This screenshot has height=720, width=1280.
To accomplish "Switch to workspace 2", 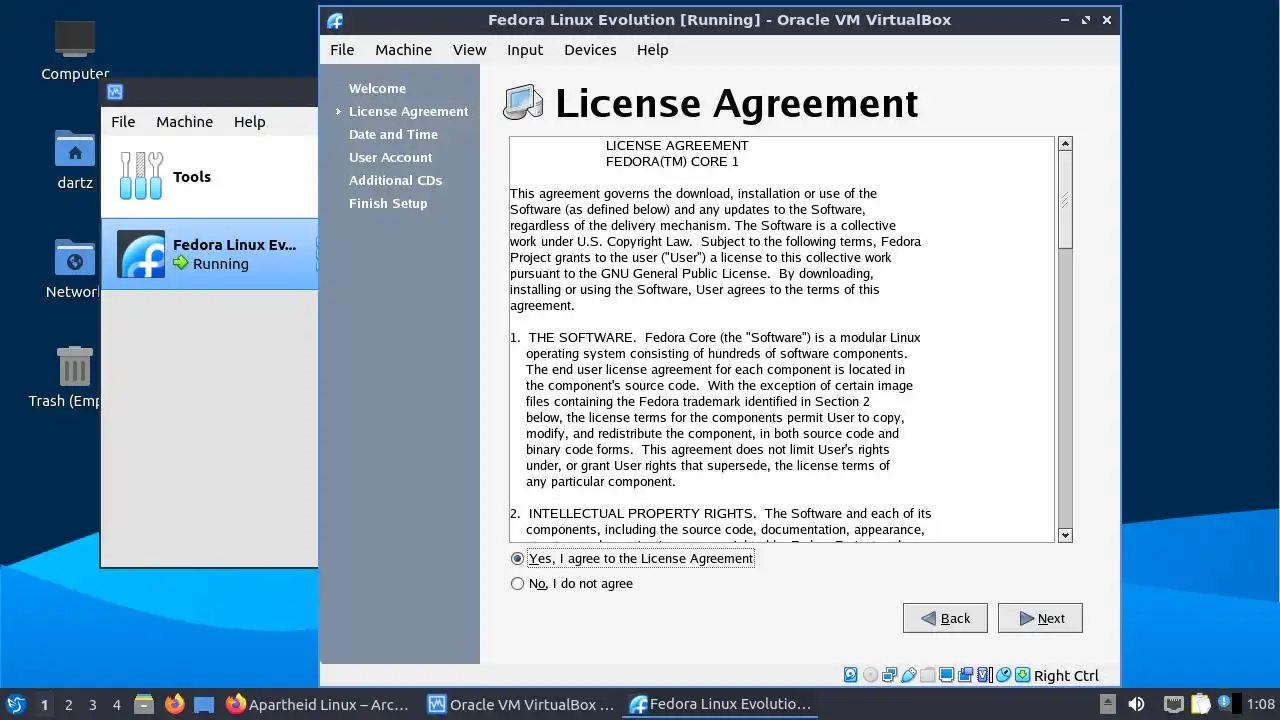I will pyautogui.click(x=68, y=705).
